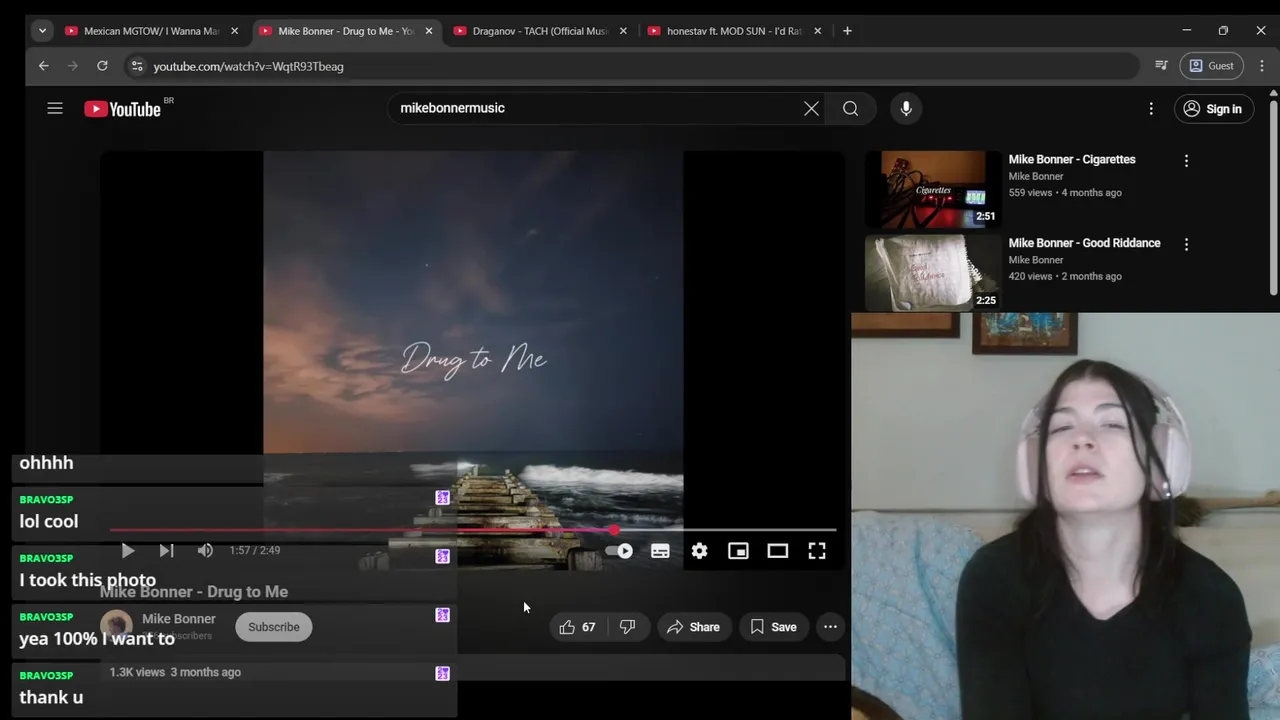Open a new browser tab
This screenshot has height=720, width=1280.
tap(847, 31)
